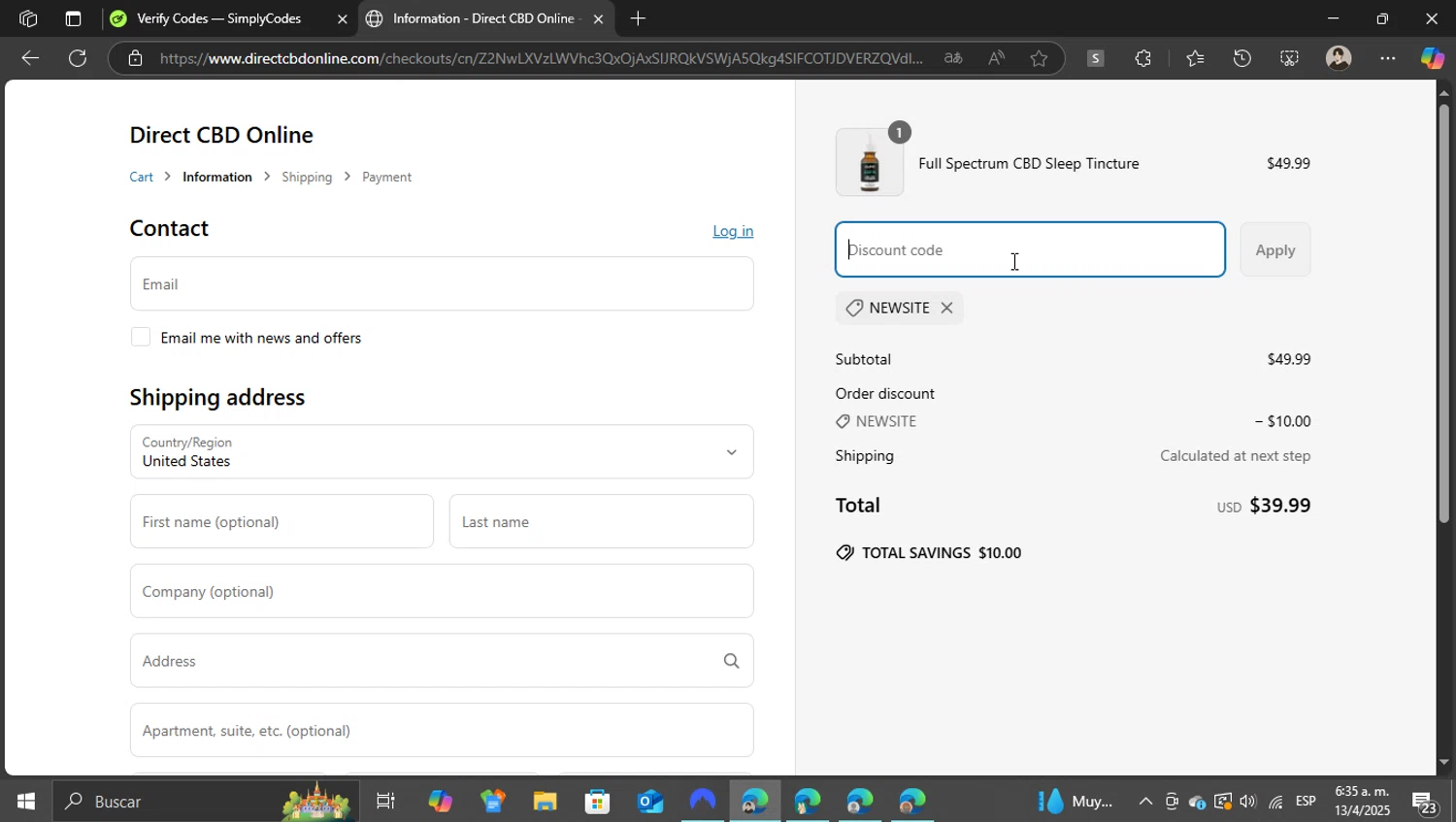
Task: View site information lock icon
Action: pos(136,58)
